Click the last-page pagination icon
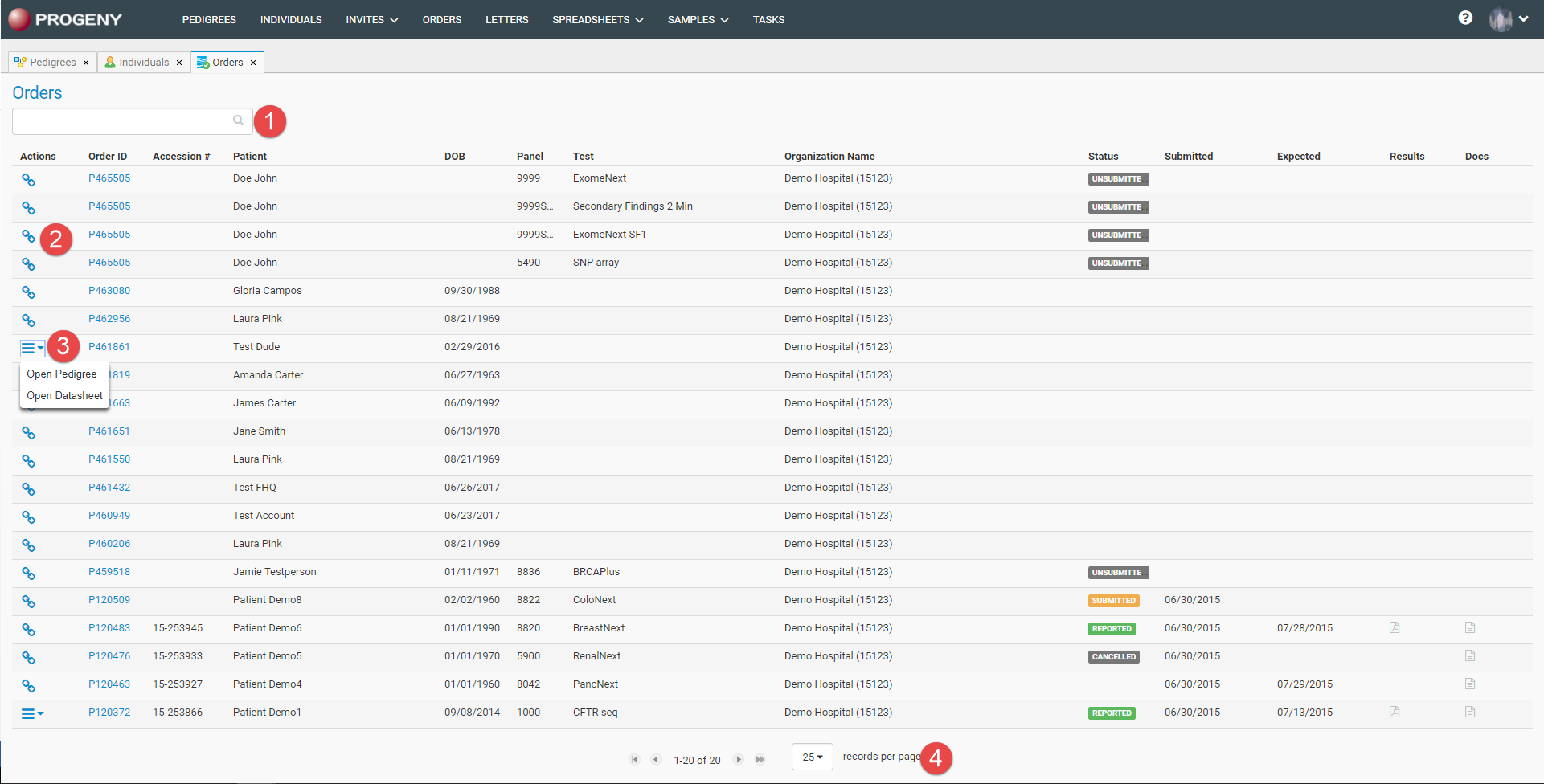Image resolution: width=1544 pixels, height=784 pixels. pos(760,758)
